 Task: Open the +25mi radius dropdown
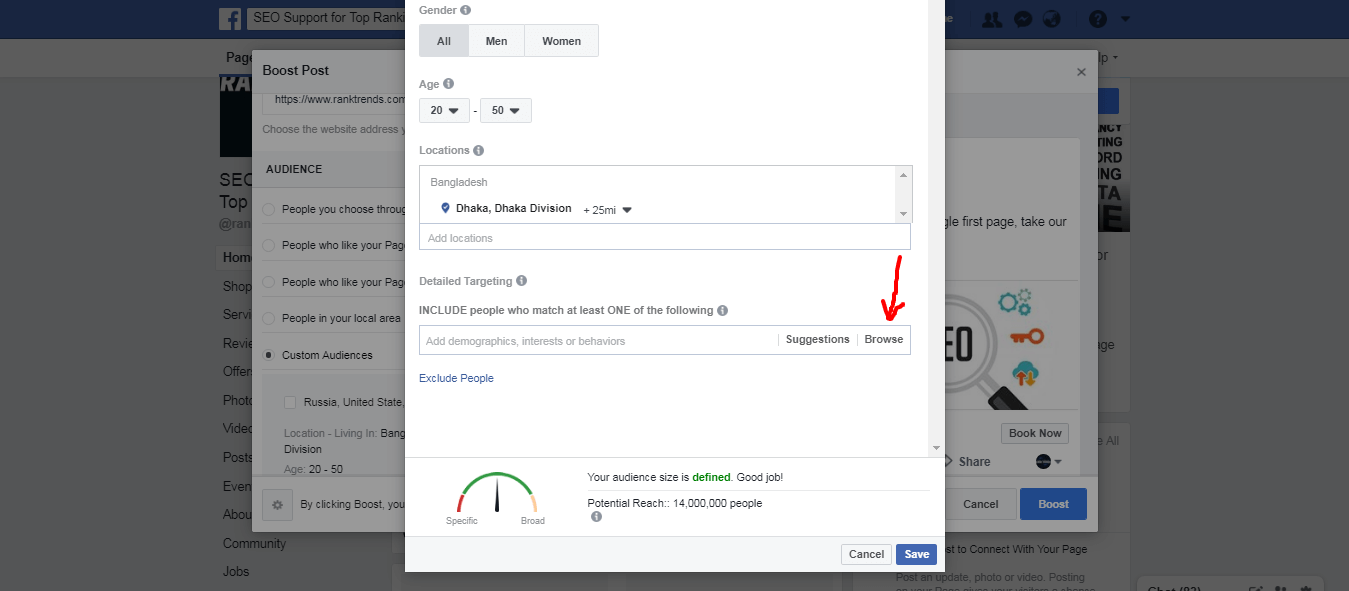pyautogui.click(x=608, y=210)
